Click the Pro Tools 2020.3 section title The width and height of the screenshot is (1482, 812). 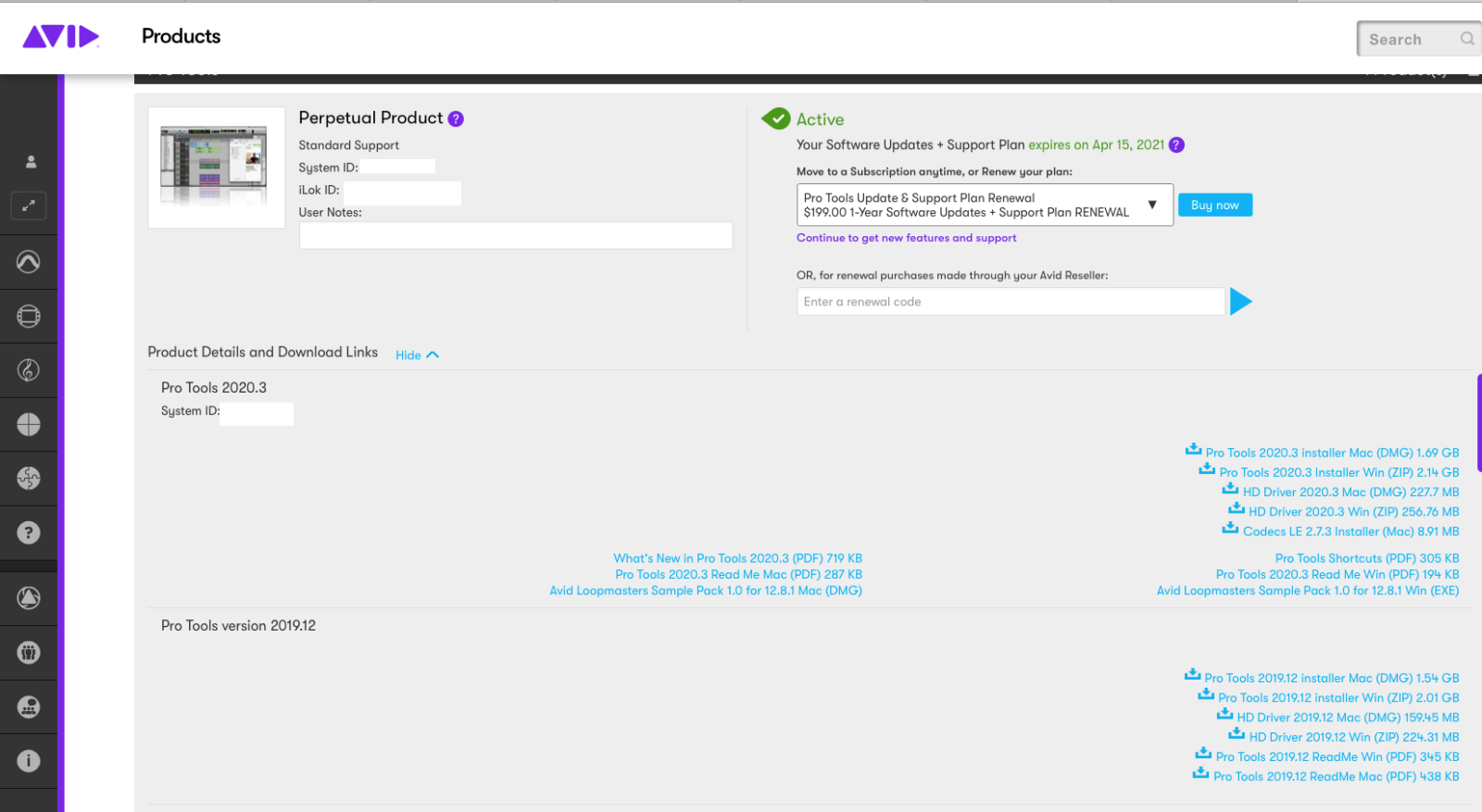point(214,388)
